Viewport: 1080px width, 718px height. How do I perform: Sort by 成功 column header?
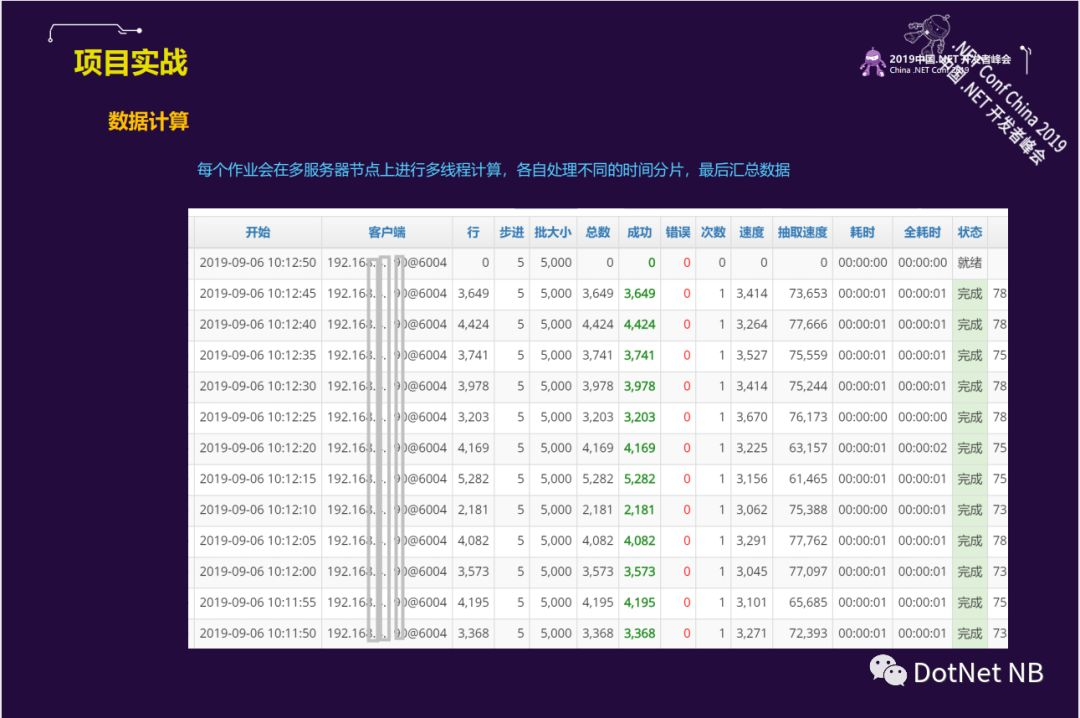pos(639,232)
